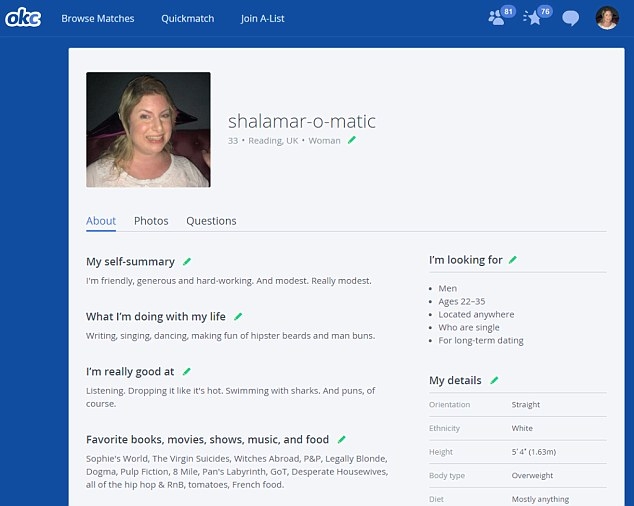Go to Quickmatch

tap(187, 19)
